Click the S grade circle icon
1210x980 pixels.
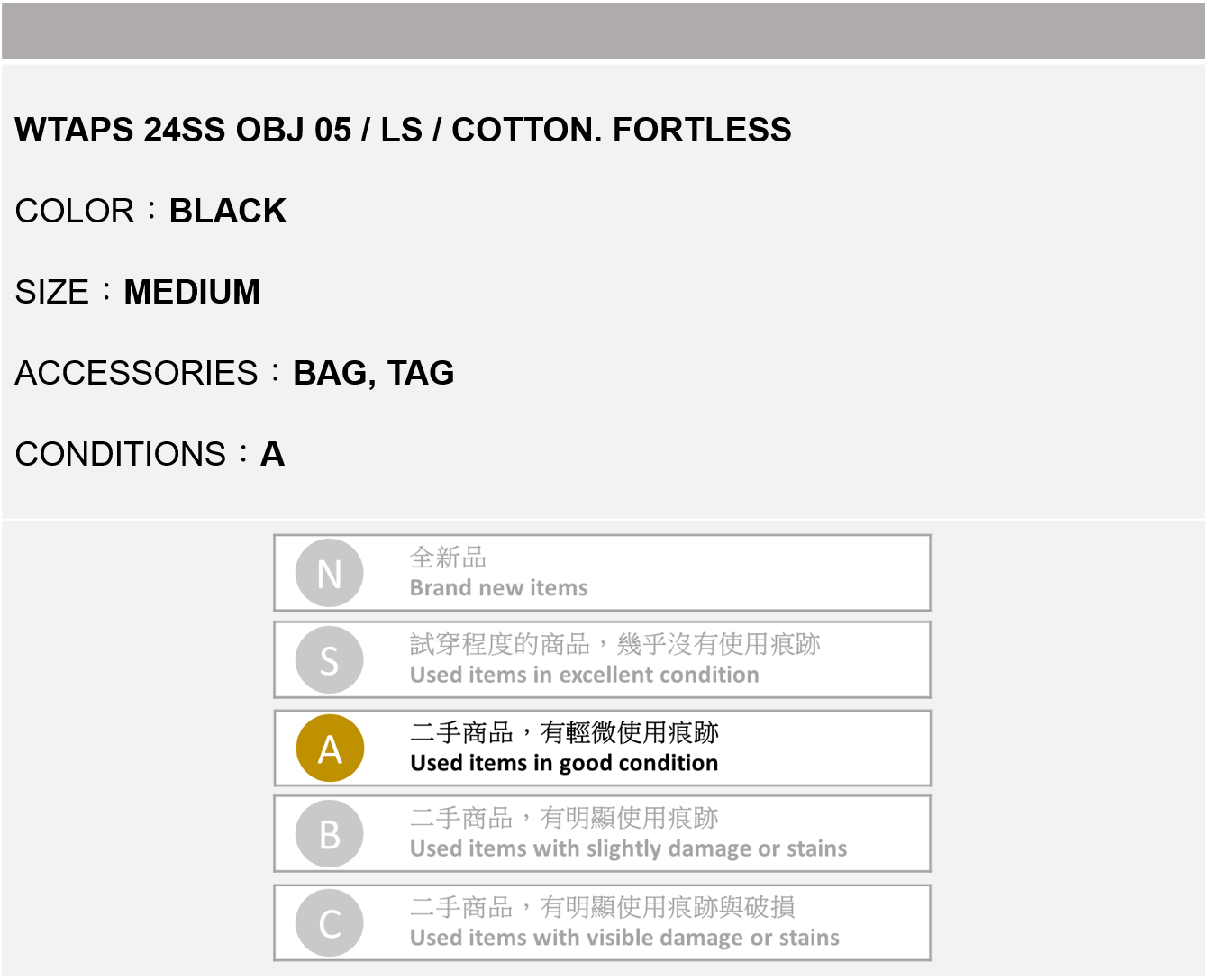pyautogui.click(x=330, y=660)
